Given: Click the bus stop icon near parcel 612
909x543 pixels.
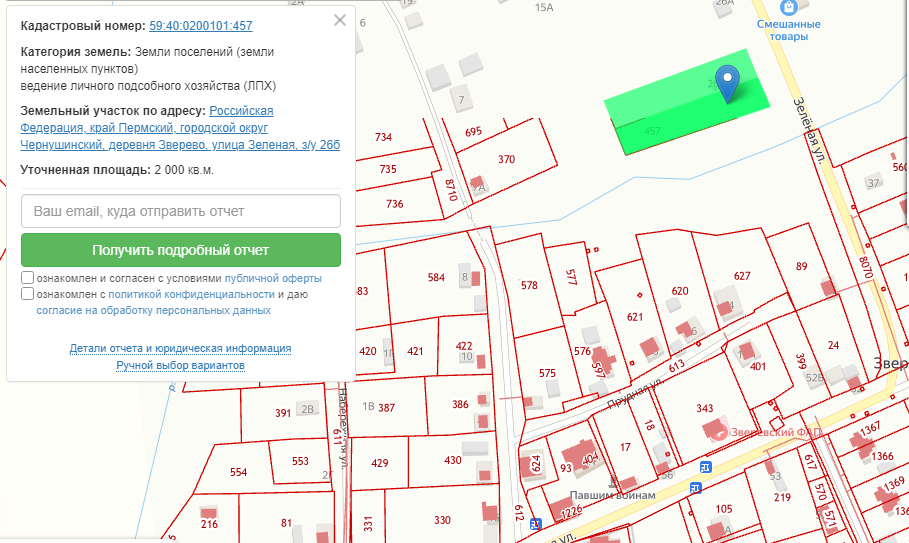Looking at the screenshot, I should pyautogui.click(x=536, y=524).
